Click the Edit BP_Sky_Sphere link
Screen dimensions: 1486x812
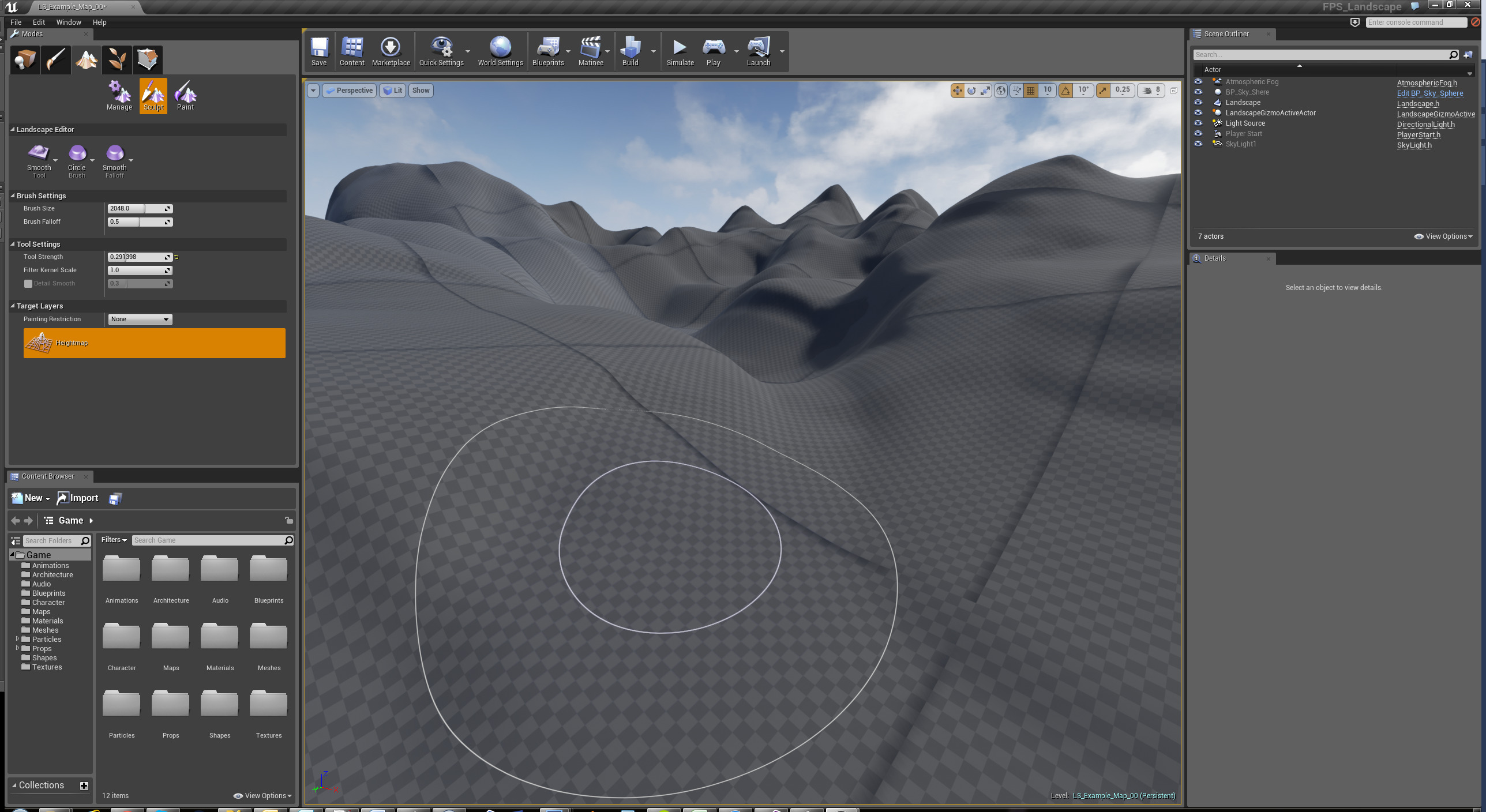(x=1428, y=93)
